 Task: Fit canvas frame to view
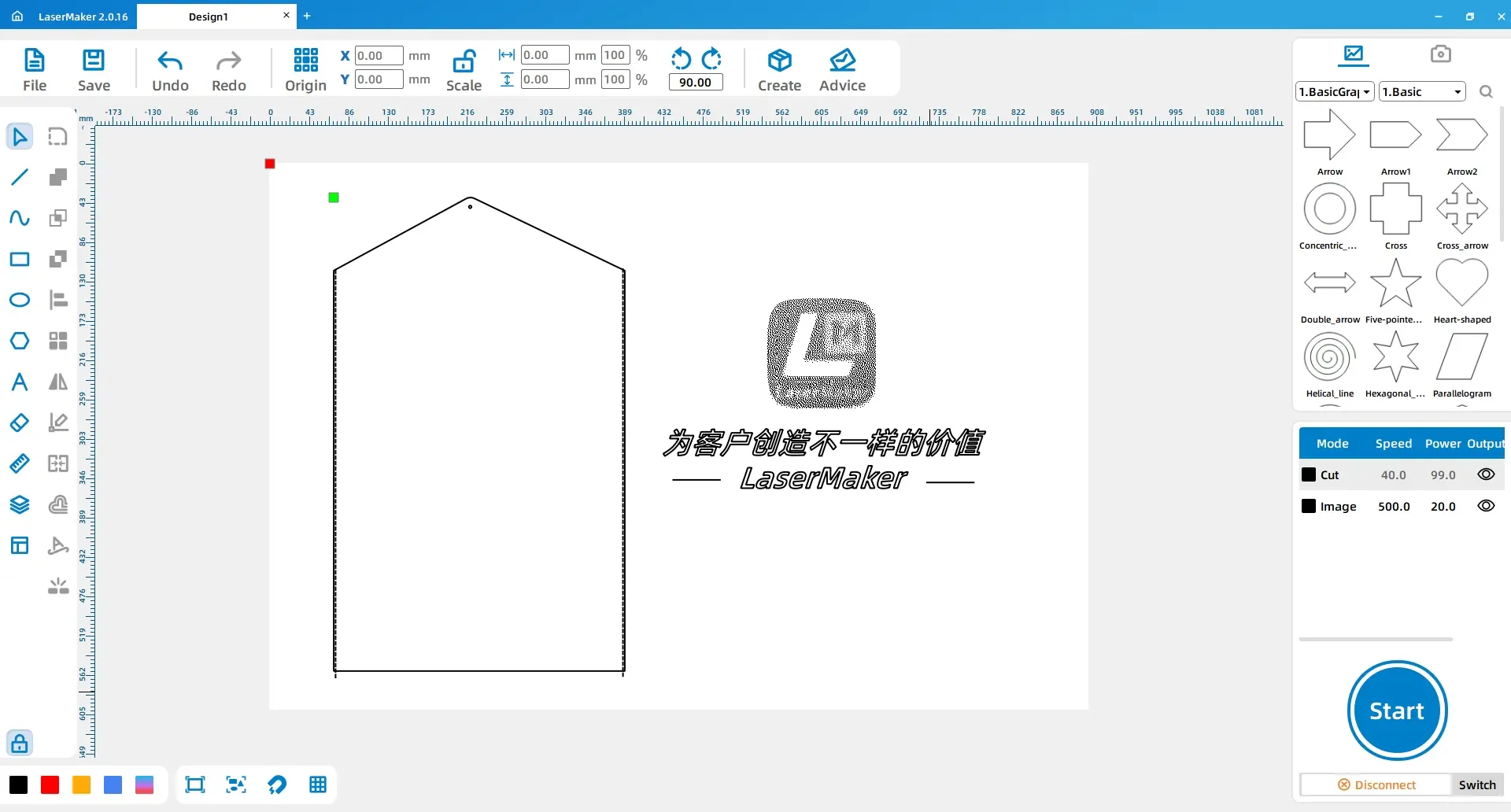coord(195,784)
